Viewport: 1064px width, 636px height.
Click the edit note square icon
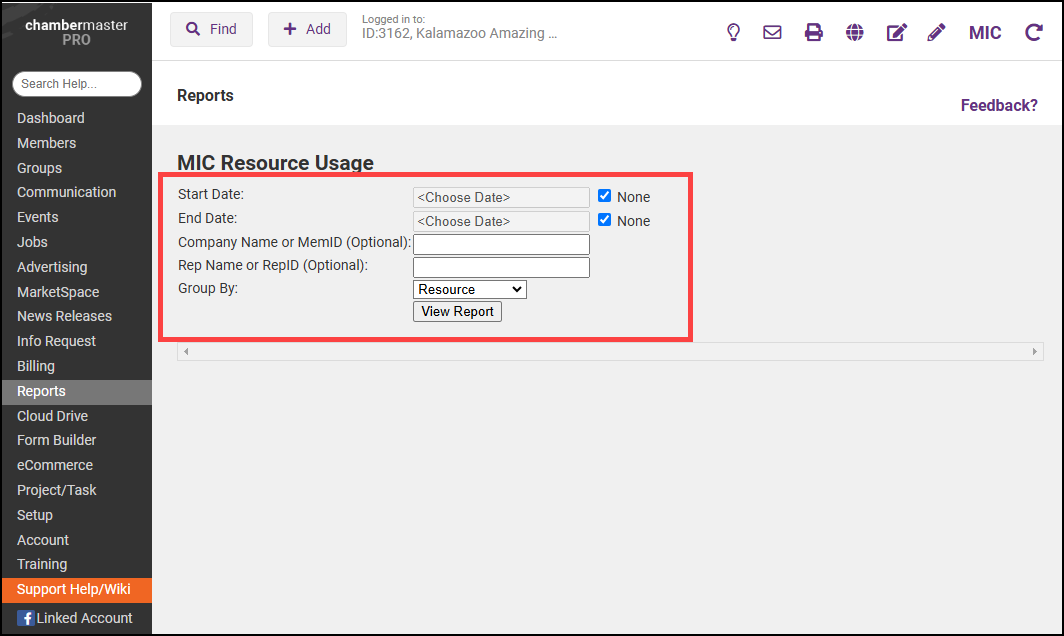(896, 32)
